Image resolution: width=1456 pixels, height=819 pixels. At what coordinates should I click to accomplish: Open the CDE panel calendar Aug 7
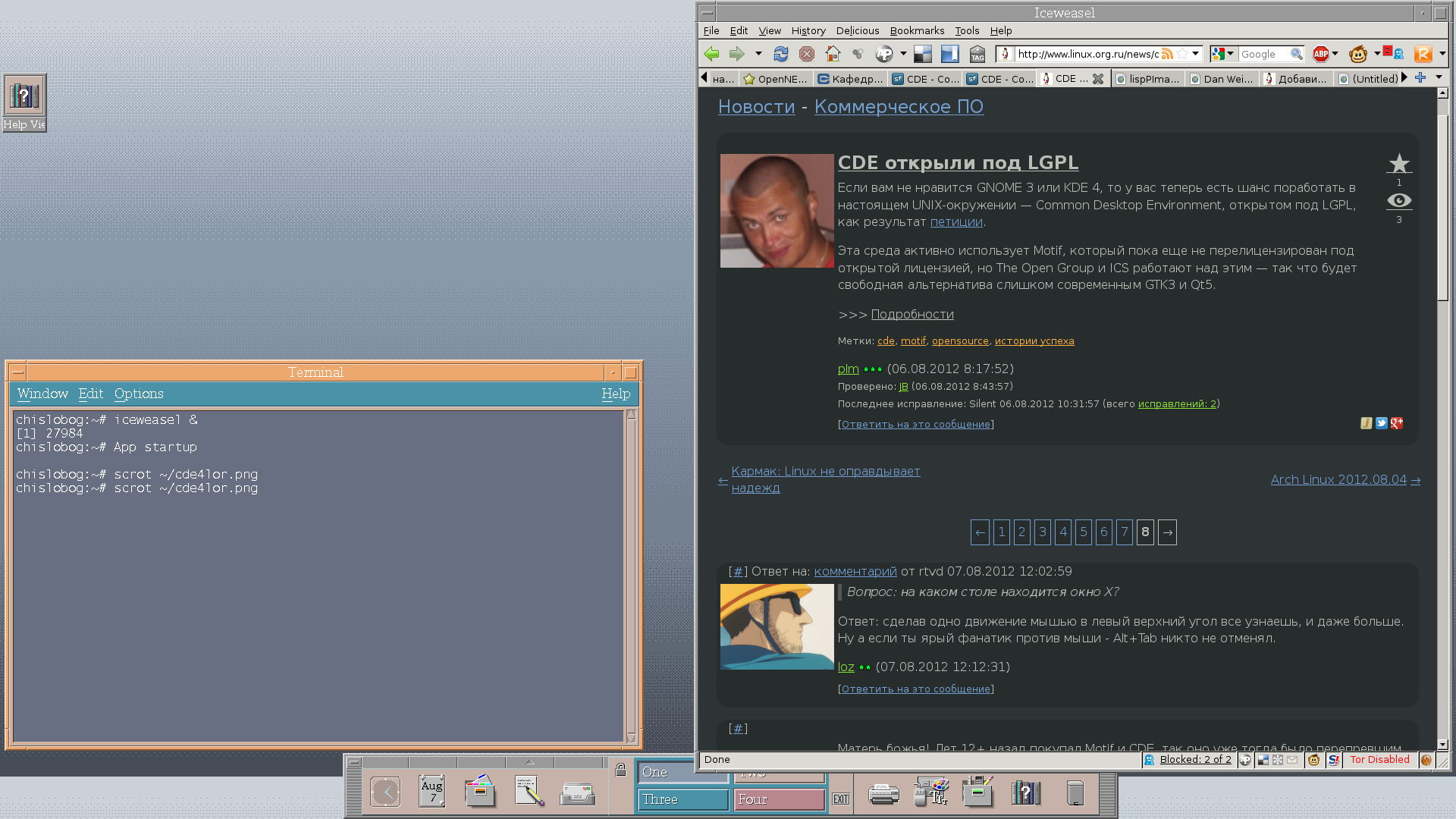click(x=432, y=791)
